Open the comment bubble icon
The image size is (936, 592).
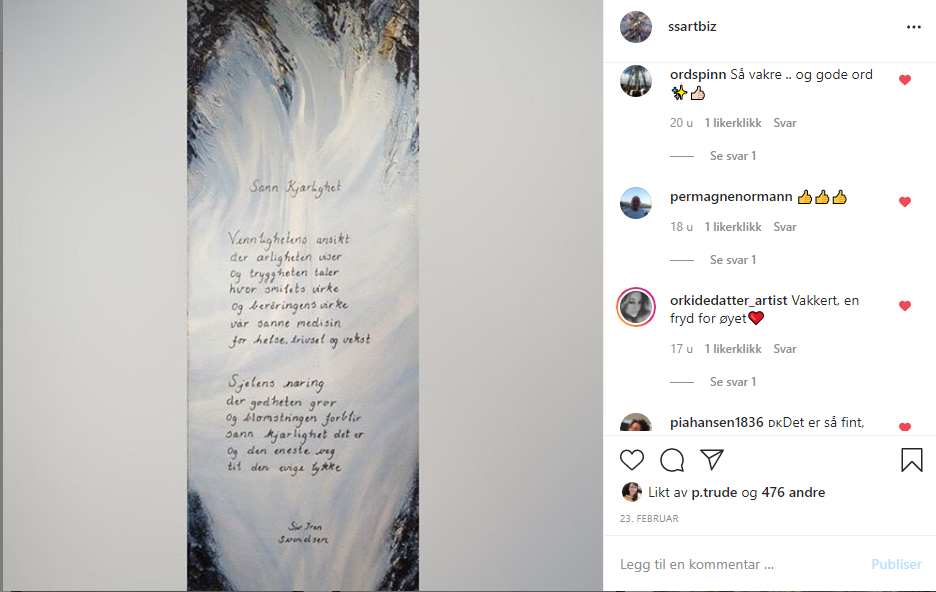pyautogui.click(x=672, y=460)
